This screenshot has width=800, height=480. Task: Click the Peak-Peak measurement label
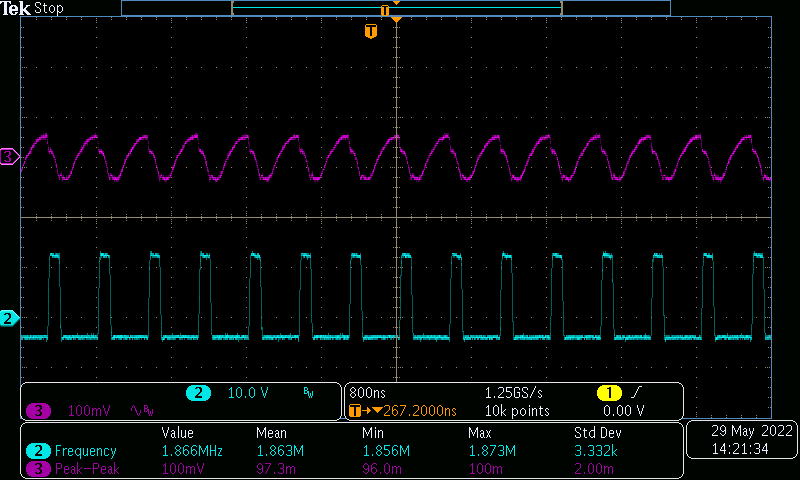[87, 468]
